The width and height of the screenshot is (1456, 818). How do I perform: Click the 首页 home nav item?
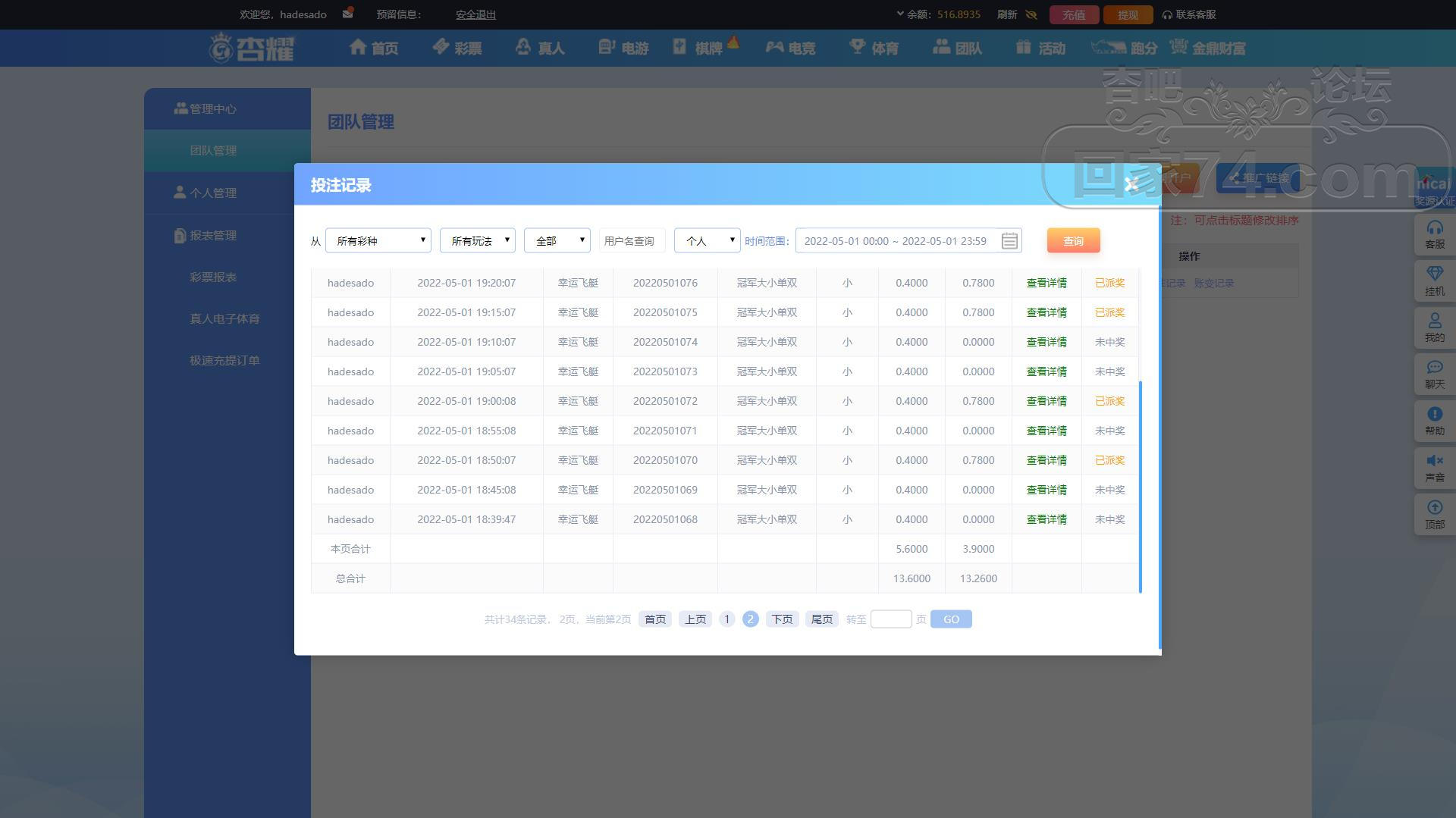tap(373, 48)
